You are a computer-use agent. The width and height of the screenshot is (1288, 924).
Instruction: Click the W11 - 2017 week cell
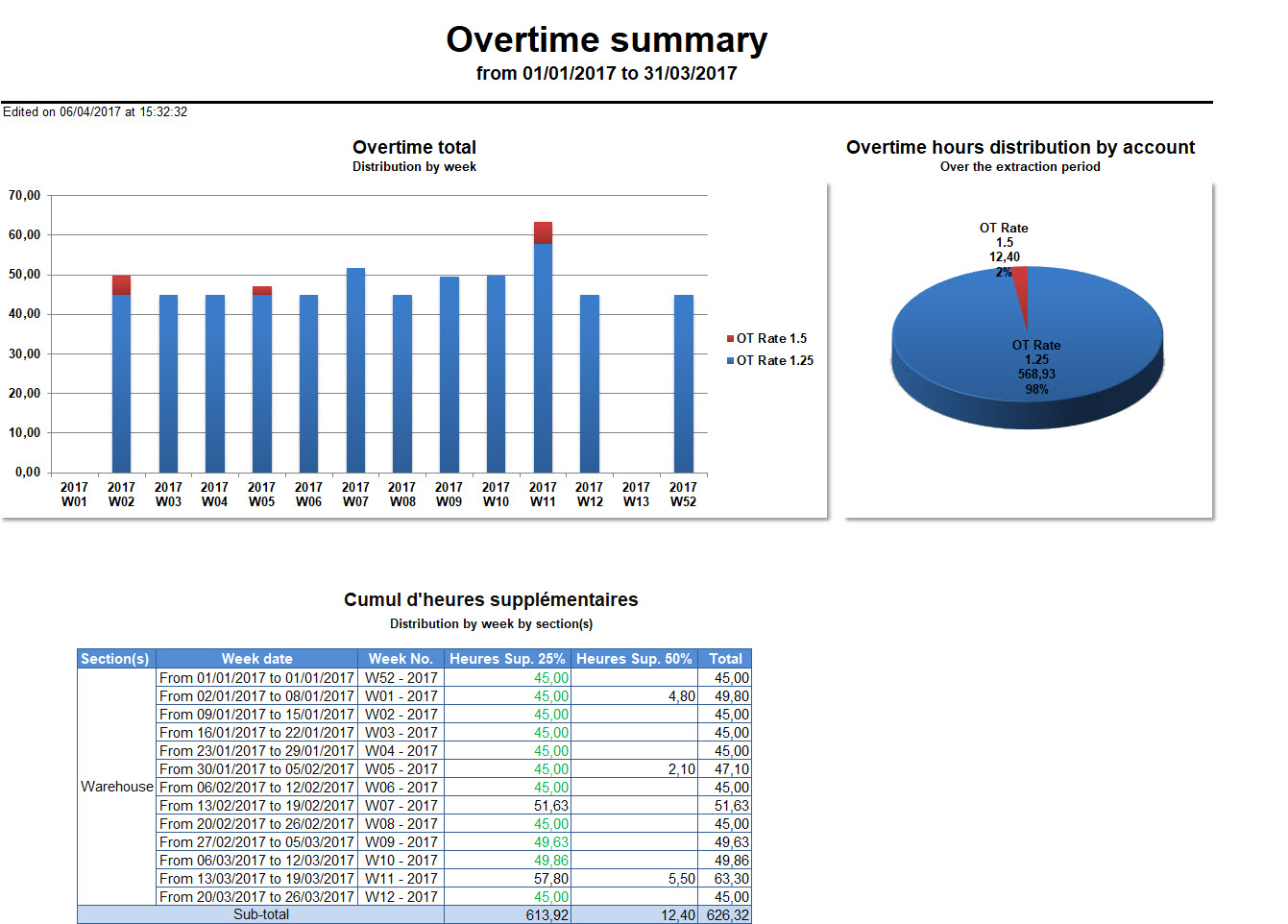(x=401, y=879)
